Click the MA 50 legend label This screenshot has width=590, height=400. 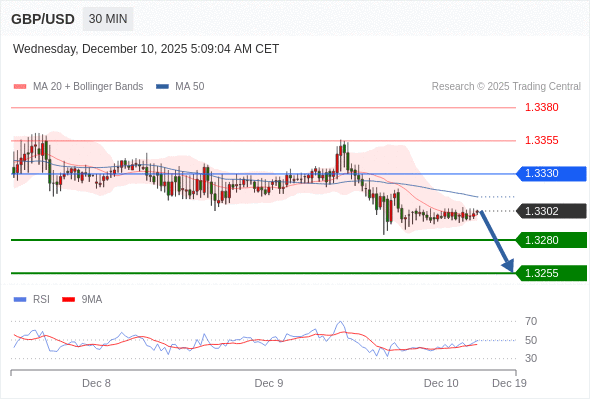coord(190,87)
